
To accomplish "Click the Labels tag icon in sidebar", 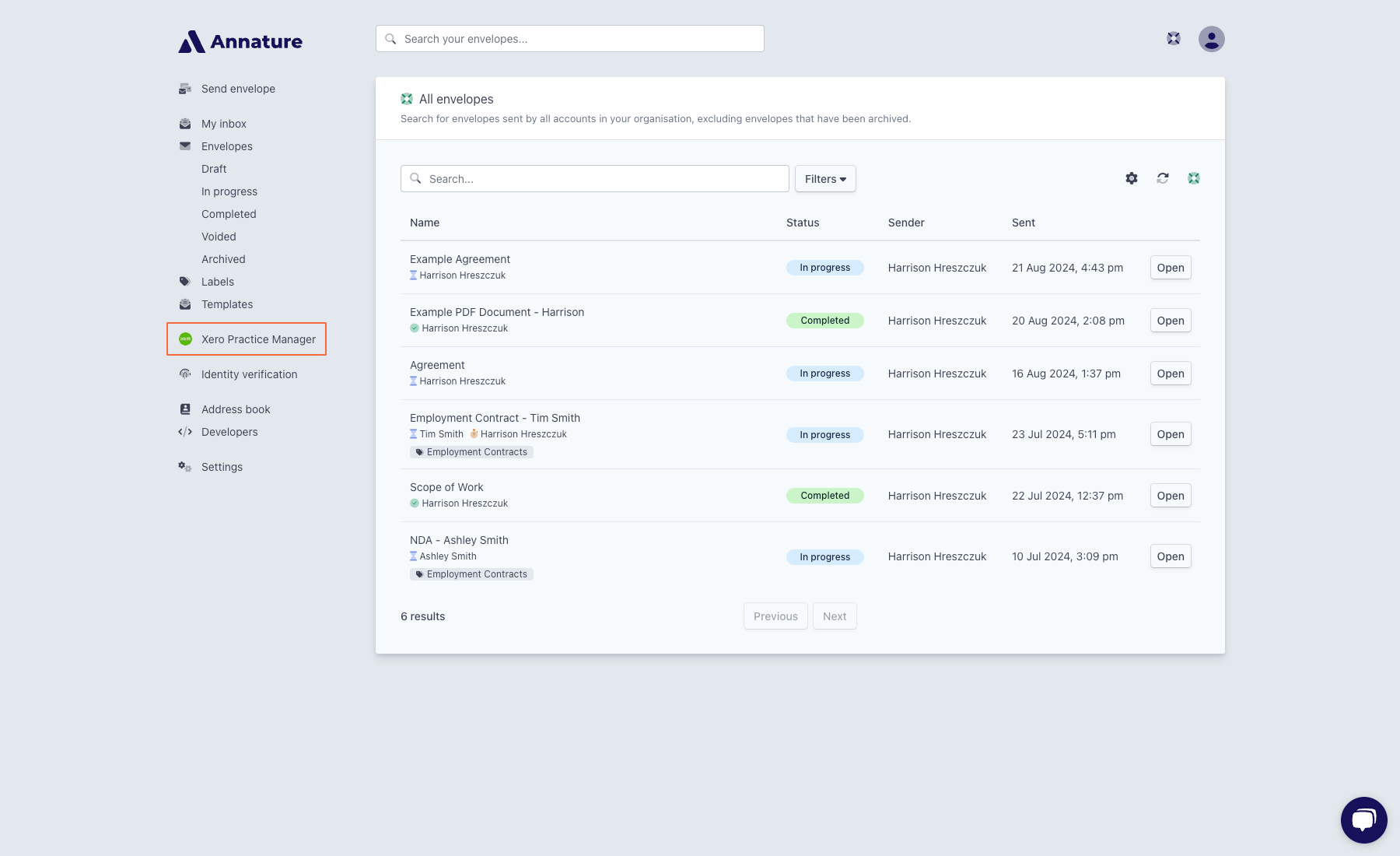I will click(x=184, y=281).
